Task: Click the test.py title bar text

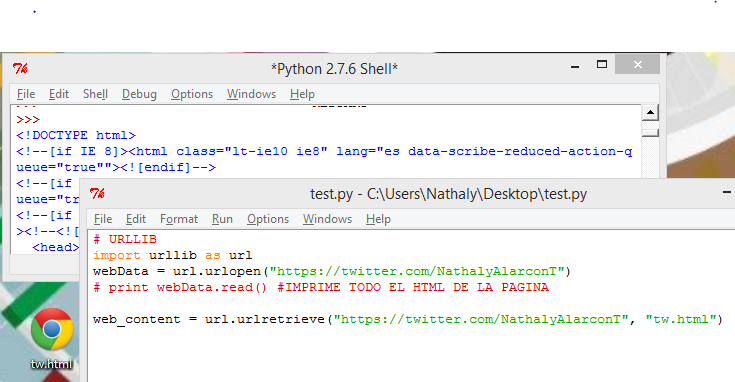Action: point(449,194)
